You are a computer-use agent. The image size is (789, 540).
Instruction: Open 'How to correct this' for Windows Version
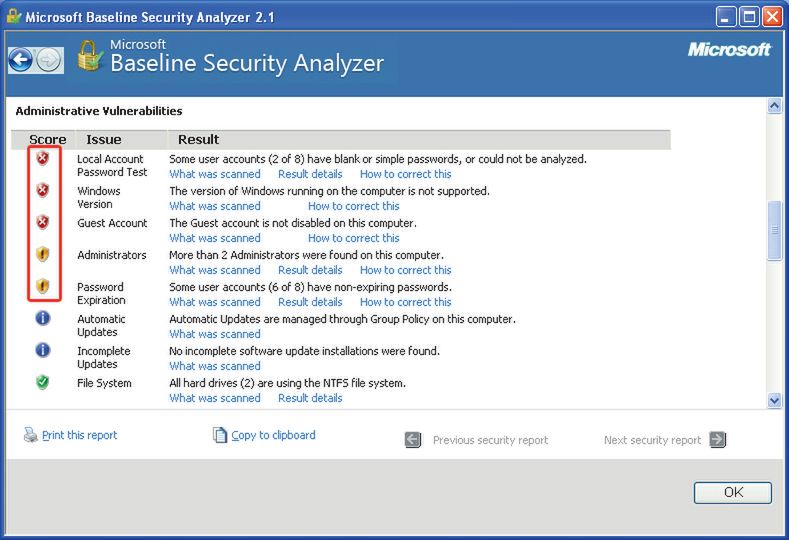pyautogui.click(x=353, y=206)
